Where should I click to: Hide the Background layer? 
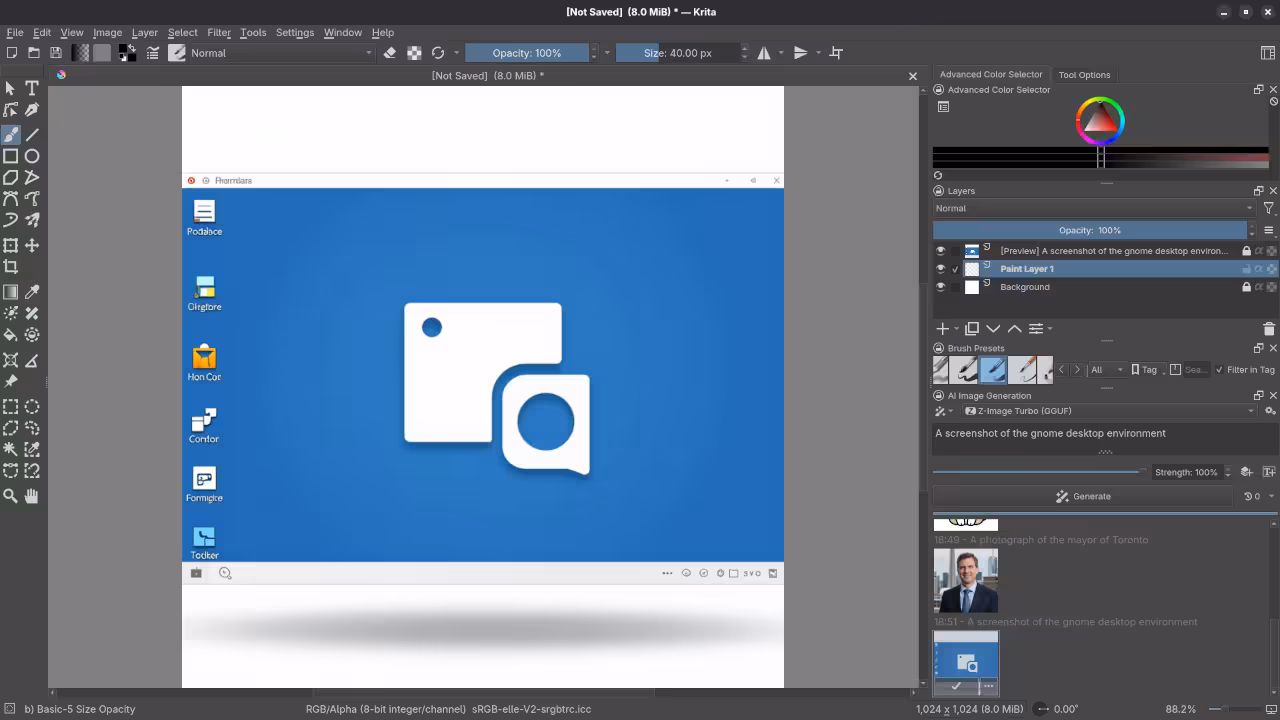(940, 286)
